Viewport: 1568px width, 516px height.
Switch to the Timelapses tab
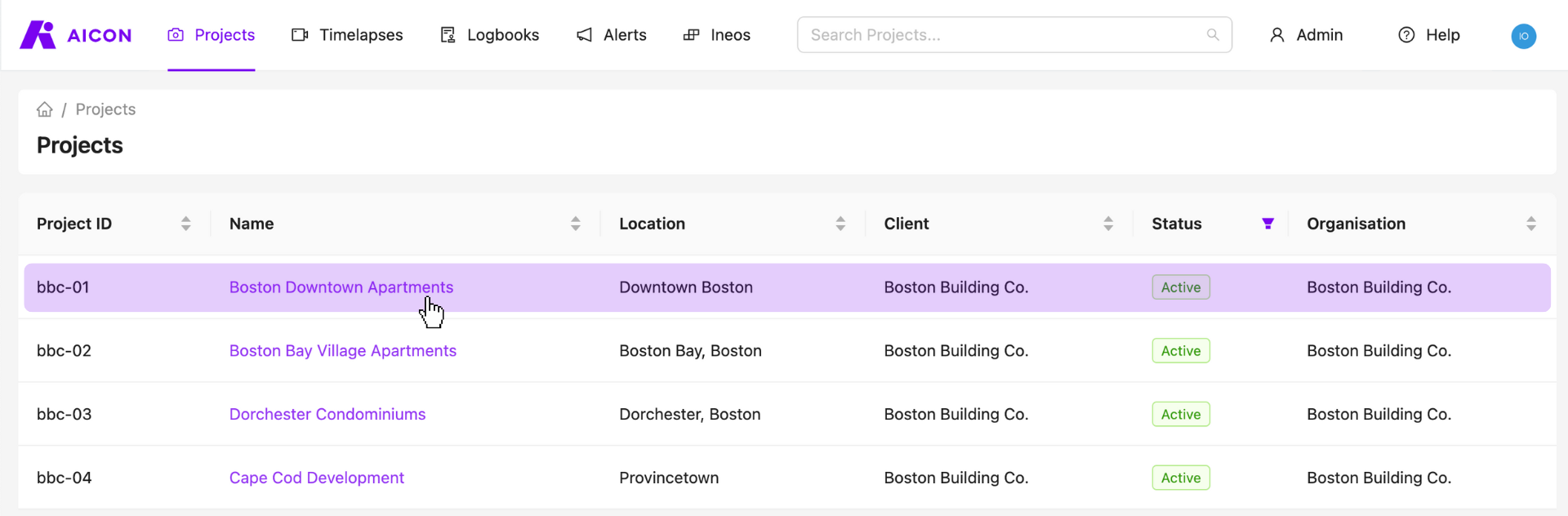pyautogui.click(x=347, y=35)
